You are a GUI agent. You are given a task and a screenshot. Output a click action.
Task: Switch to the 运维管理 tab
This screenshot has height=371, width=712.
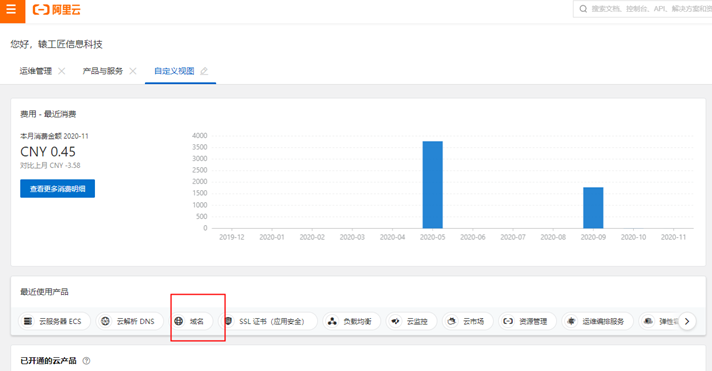35,71
